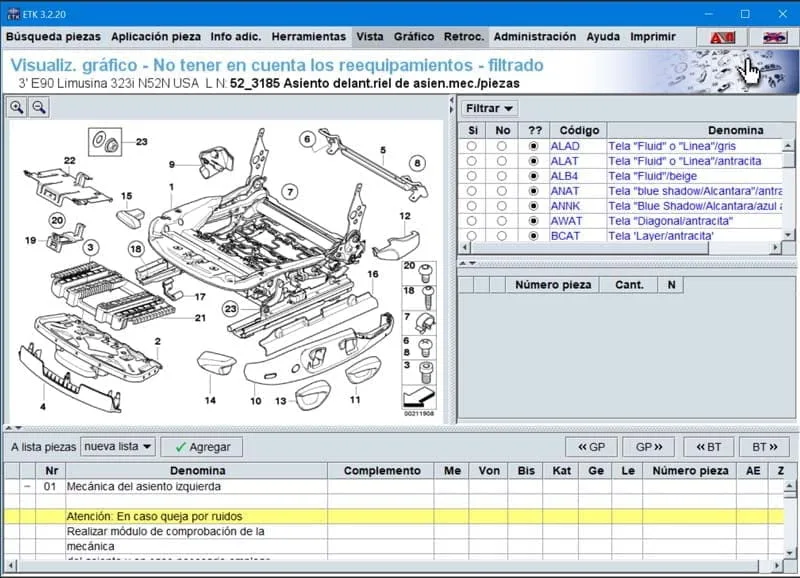Collapse the row 01 tree expander
The width and height of the screenshot is (800, 578).
[x=26, y=487]
